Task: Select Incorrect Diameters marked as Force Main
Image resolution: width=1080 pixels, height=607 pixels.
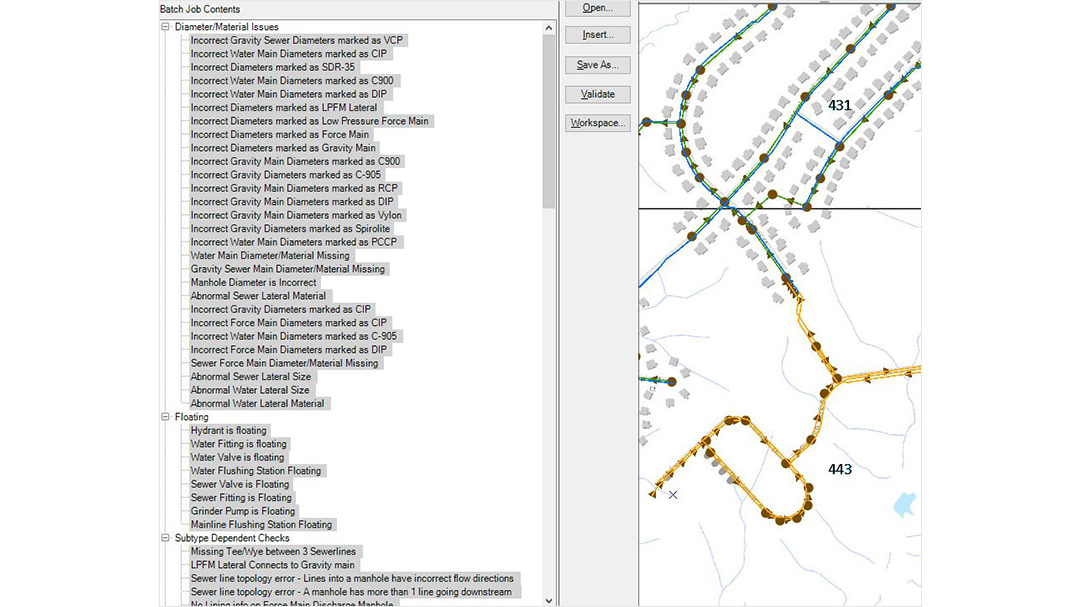Action: (x=280, y=134)
